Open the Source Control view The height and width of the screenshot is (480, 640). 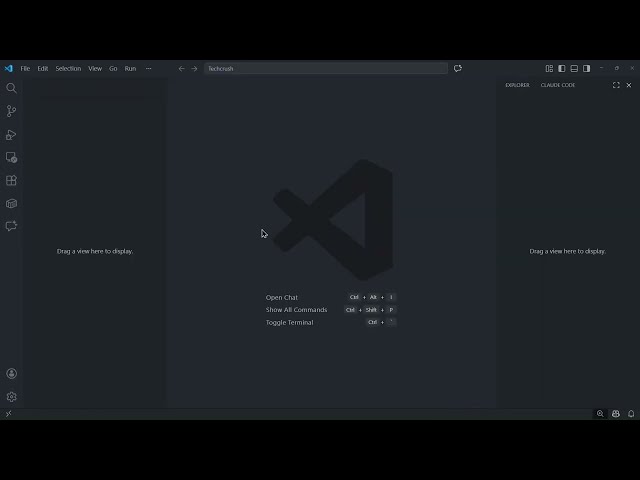(11, 111)
